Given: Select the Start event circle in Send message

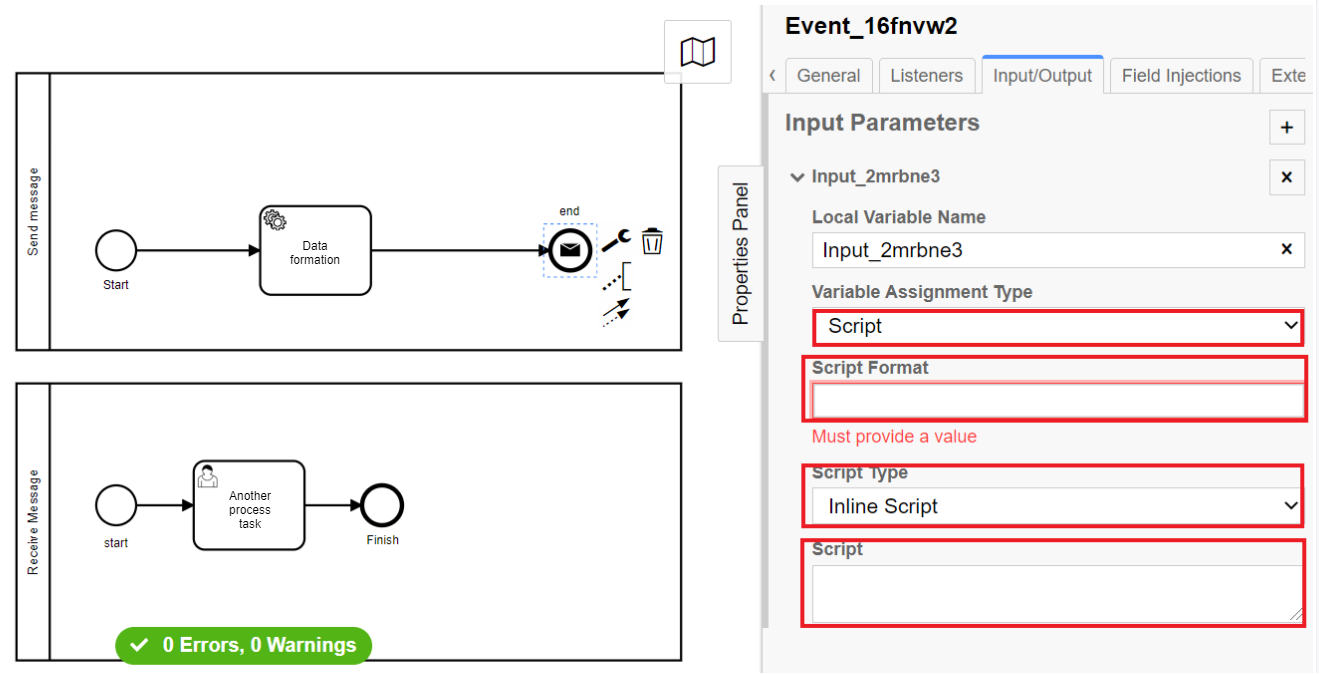Looking at the screenshot, I should pos(116,250).
